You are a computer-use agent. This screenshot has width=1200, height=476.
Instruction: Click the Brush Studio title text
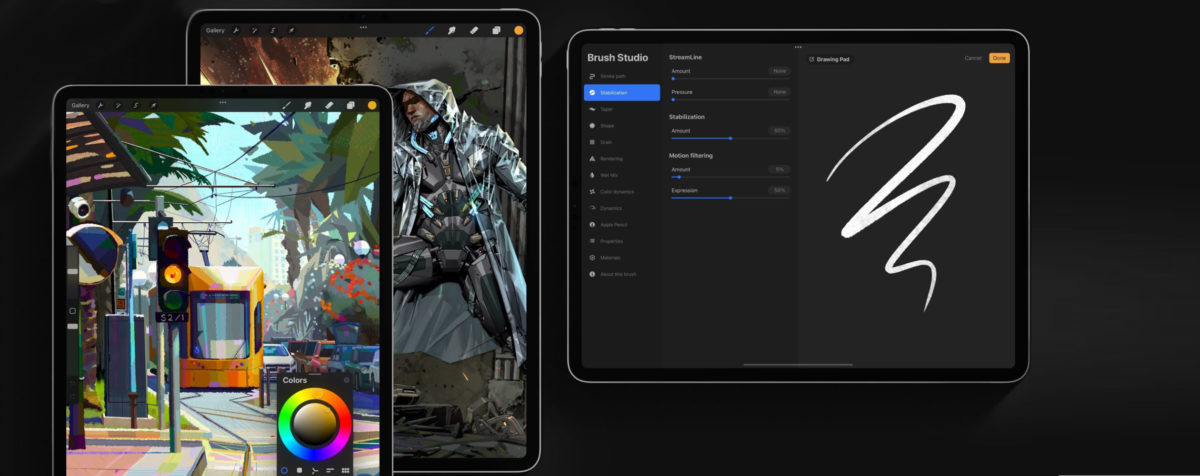tap(617, 58)
